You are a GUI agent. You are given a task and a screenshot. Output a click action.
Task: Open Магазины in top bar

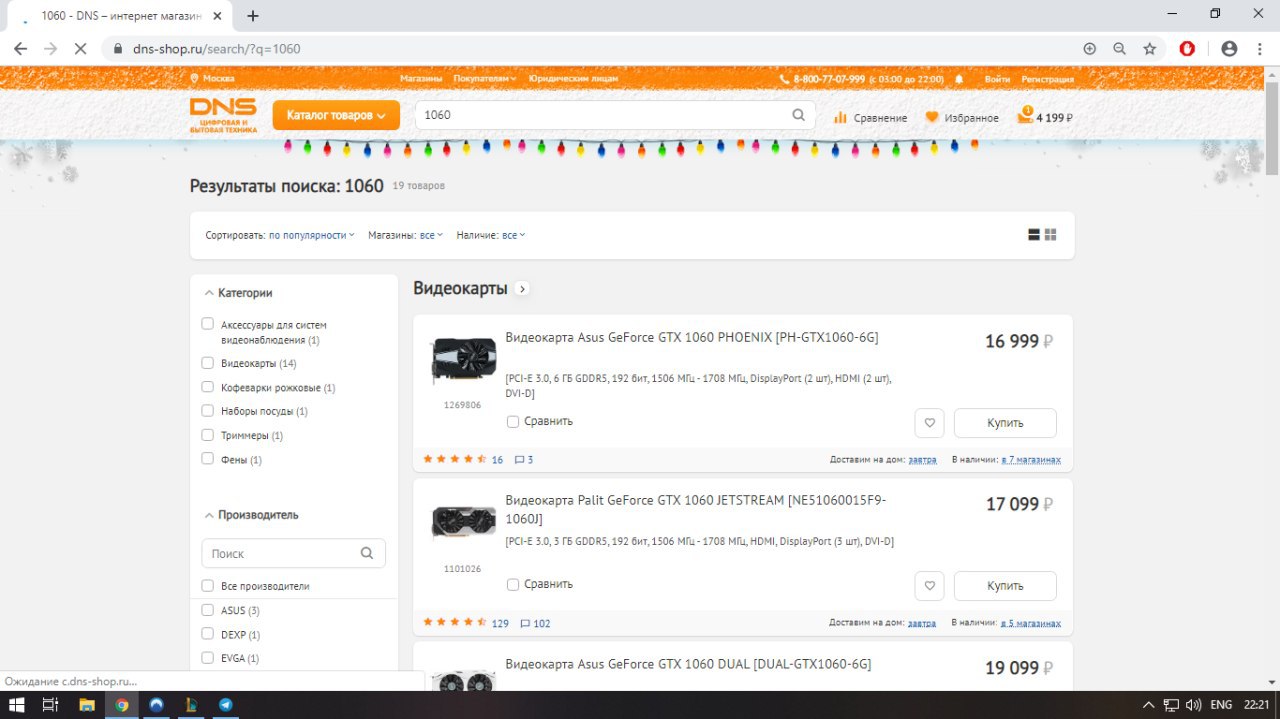tap(421, 79)
